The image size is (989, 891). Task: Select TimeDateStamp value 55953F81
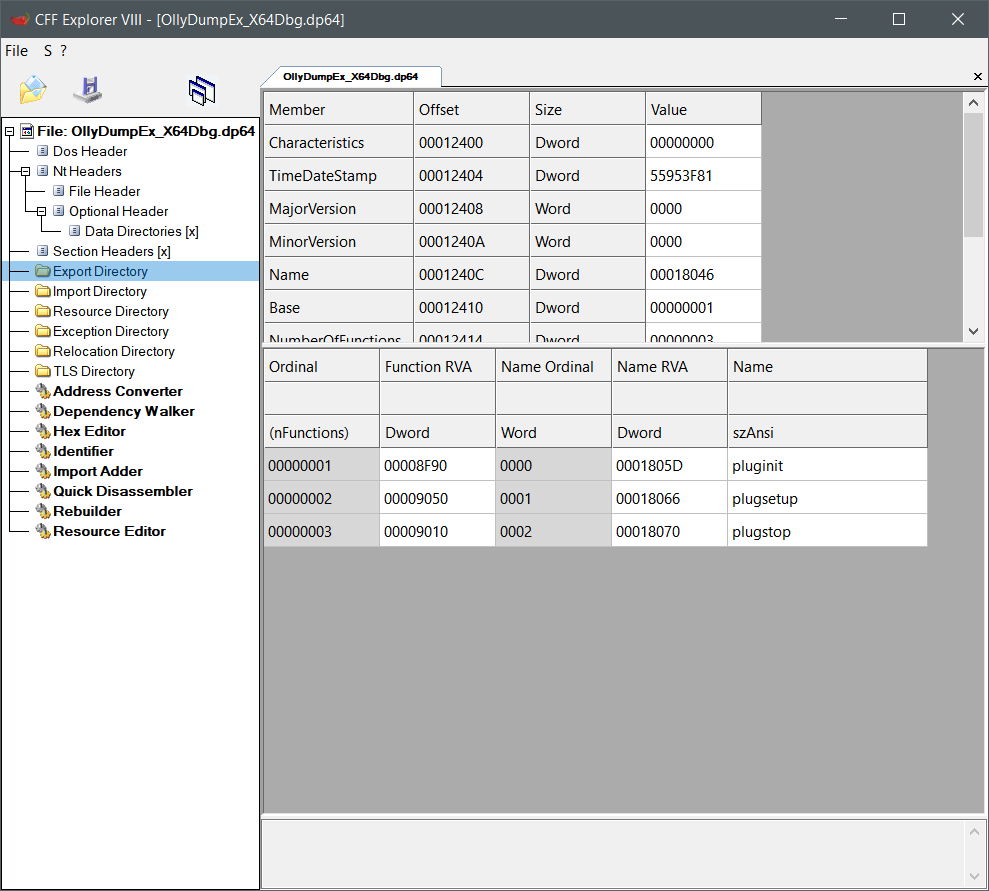(703, 176)
